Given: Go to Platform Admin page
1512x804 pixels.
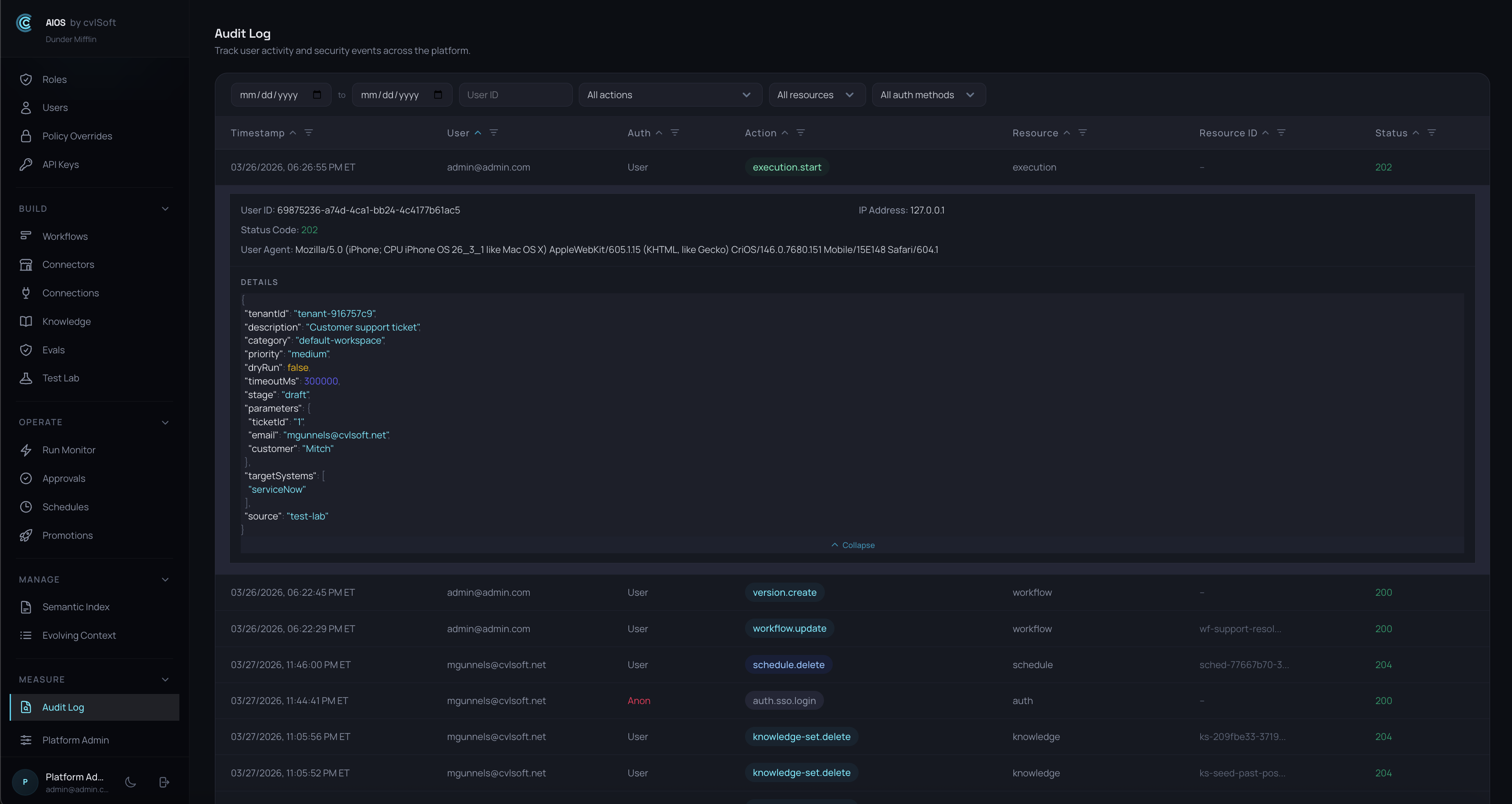Looking at the screenshot, I should click(75, 740).
